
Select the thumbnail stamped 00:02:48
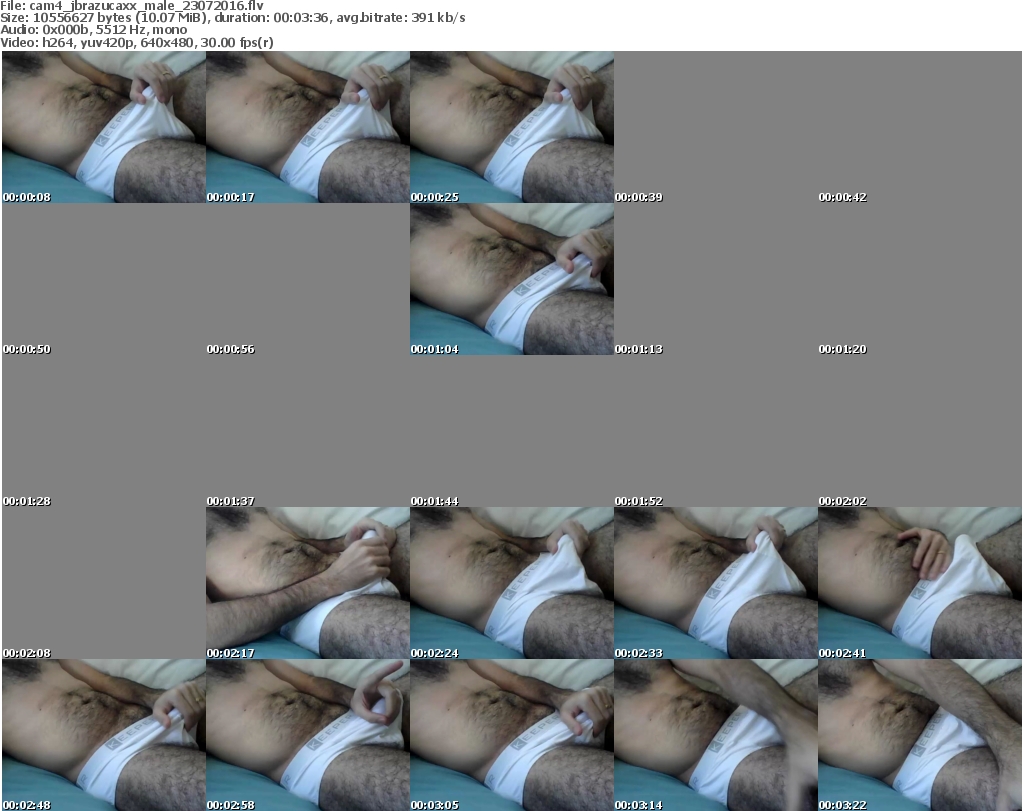point(104,735)
